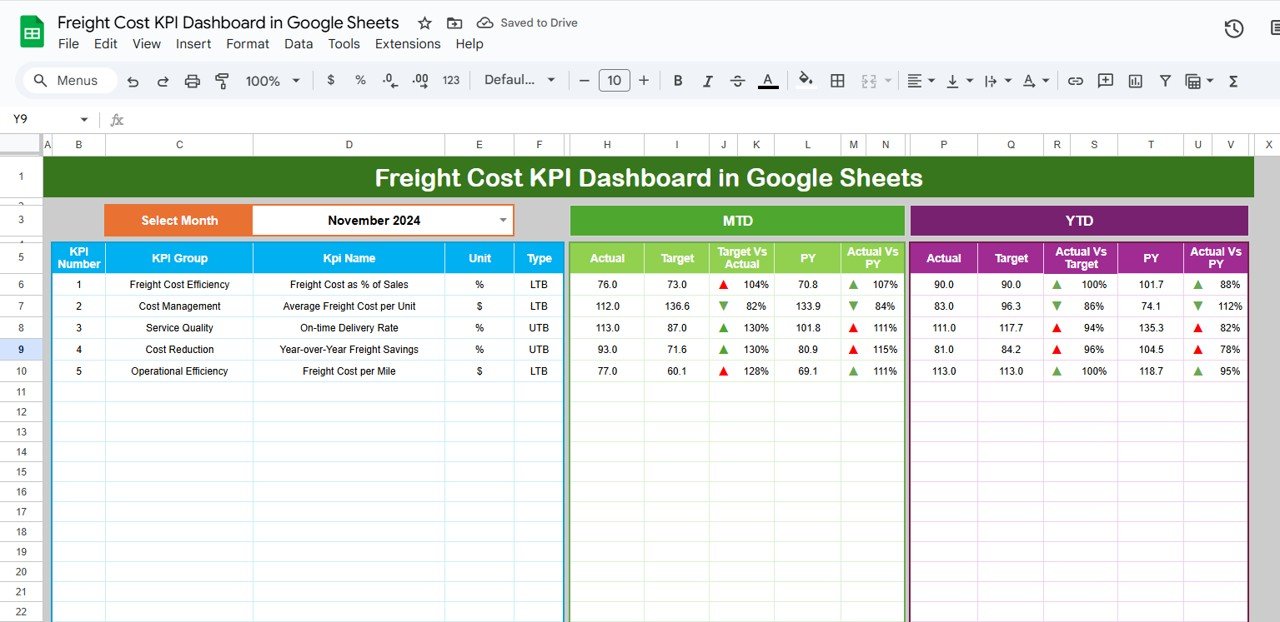Insert a chart
The width and height of the screenshot is (1280, 622).
click(x=1135, y=80)
